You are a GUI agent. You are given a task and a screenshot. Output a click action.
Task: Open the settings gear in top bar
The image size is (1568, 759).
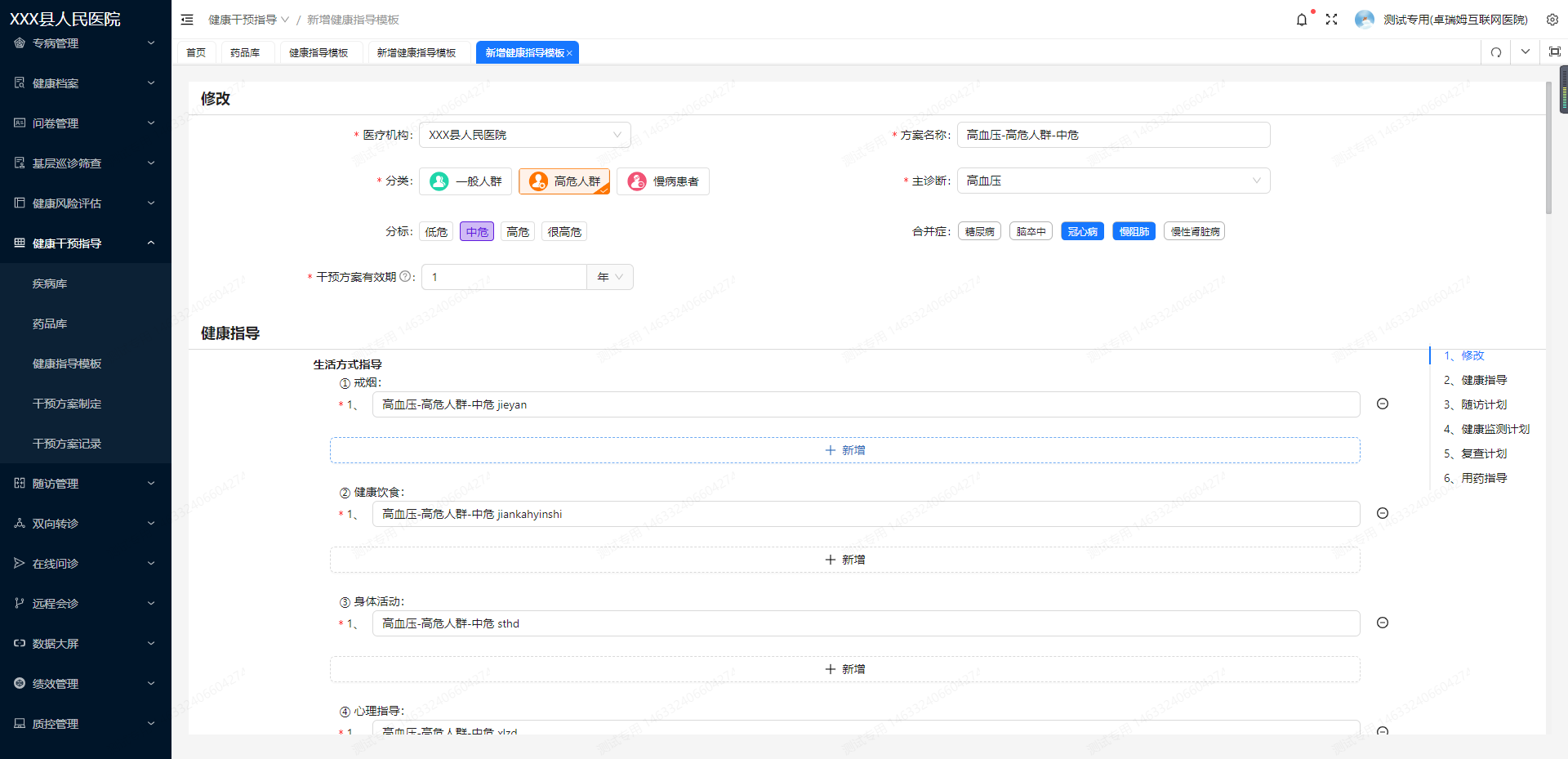pyautogui.click(x=1552, y=20)
